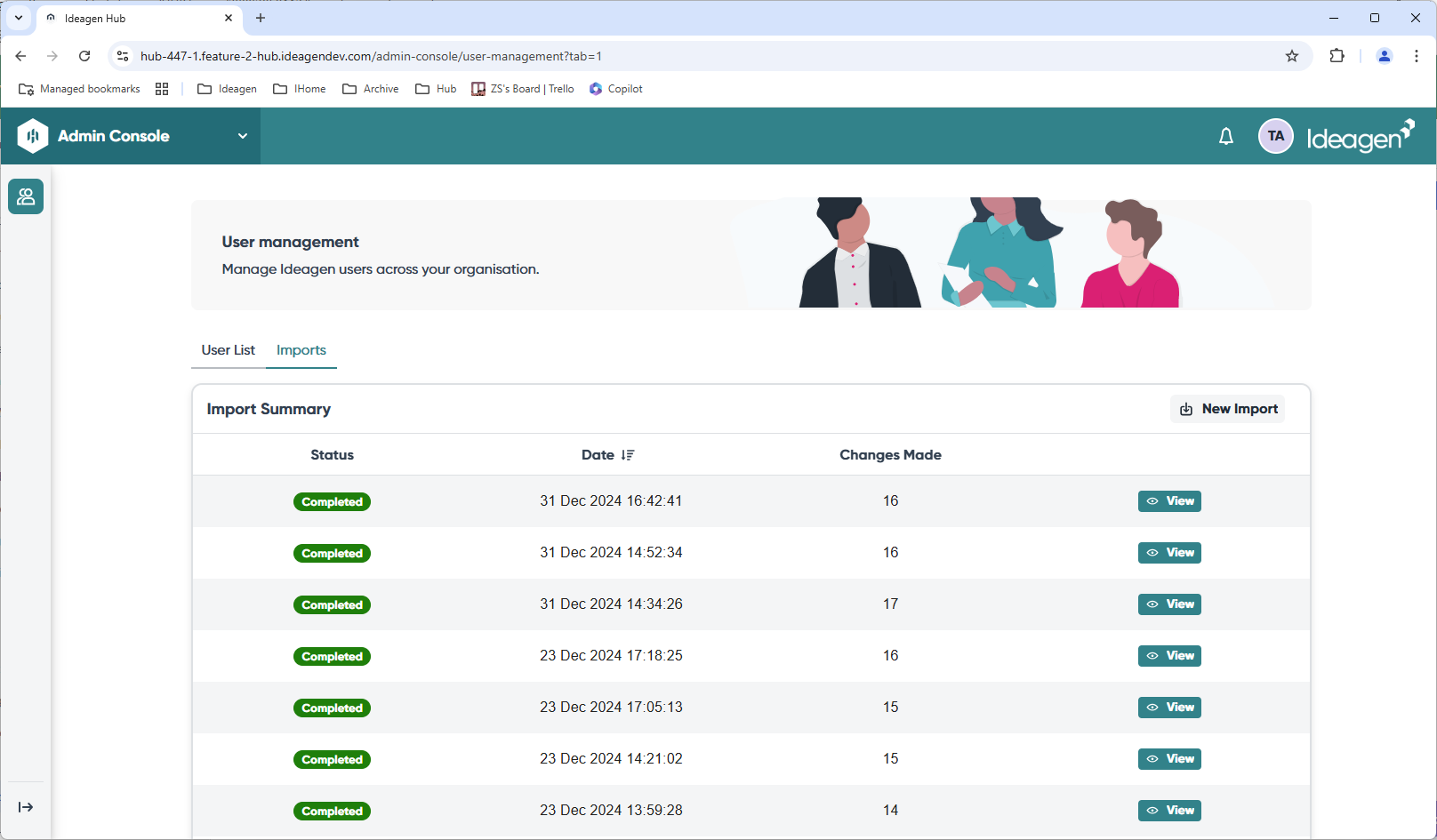Open the browser extensions icon
Viewport: 1437px width, 840px height.
[1337, 56]
